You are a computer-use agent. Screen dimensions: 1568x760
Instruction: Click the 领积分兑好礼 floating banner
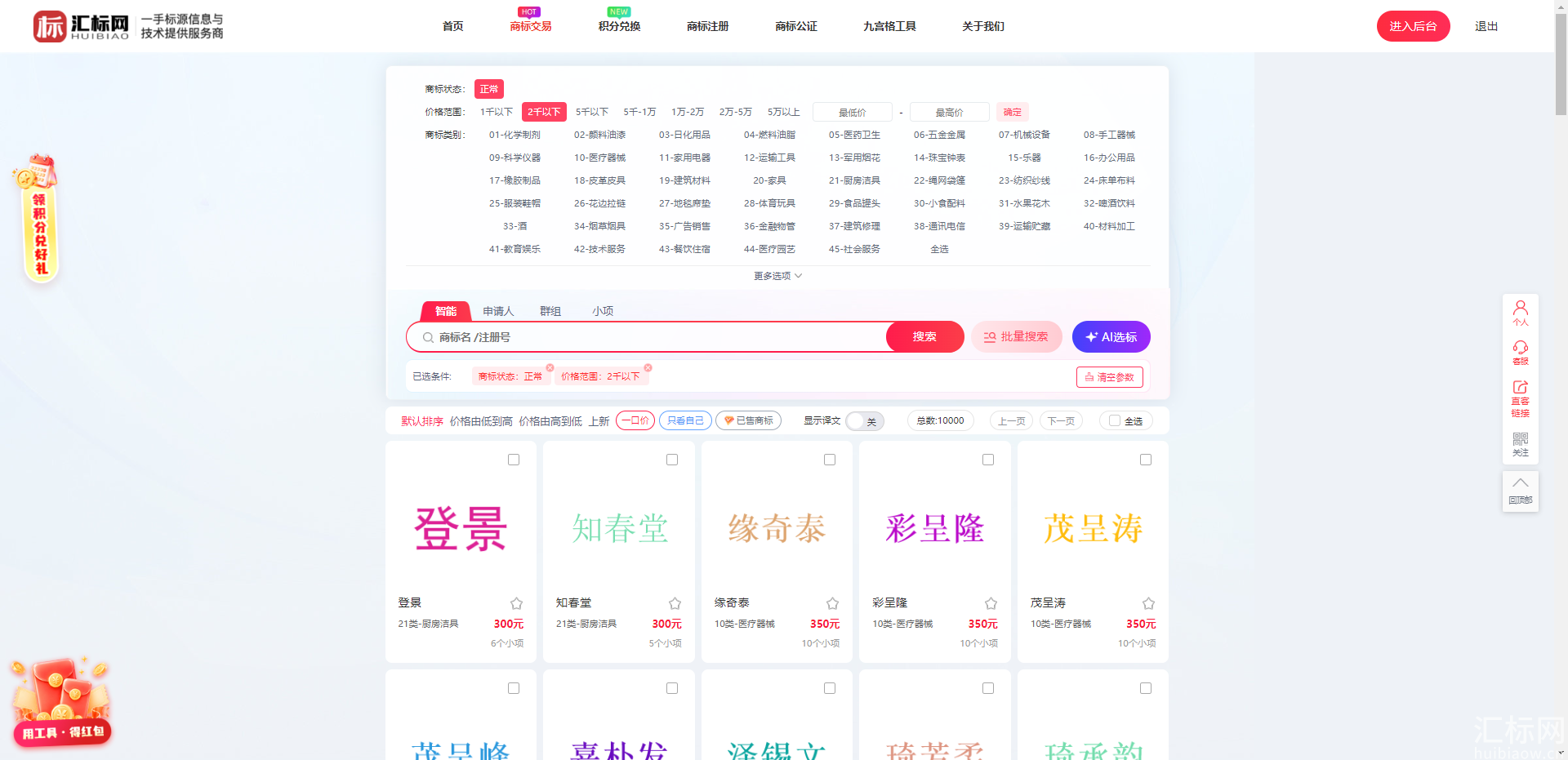pyautogui.click(x=38, y=217)
